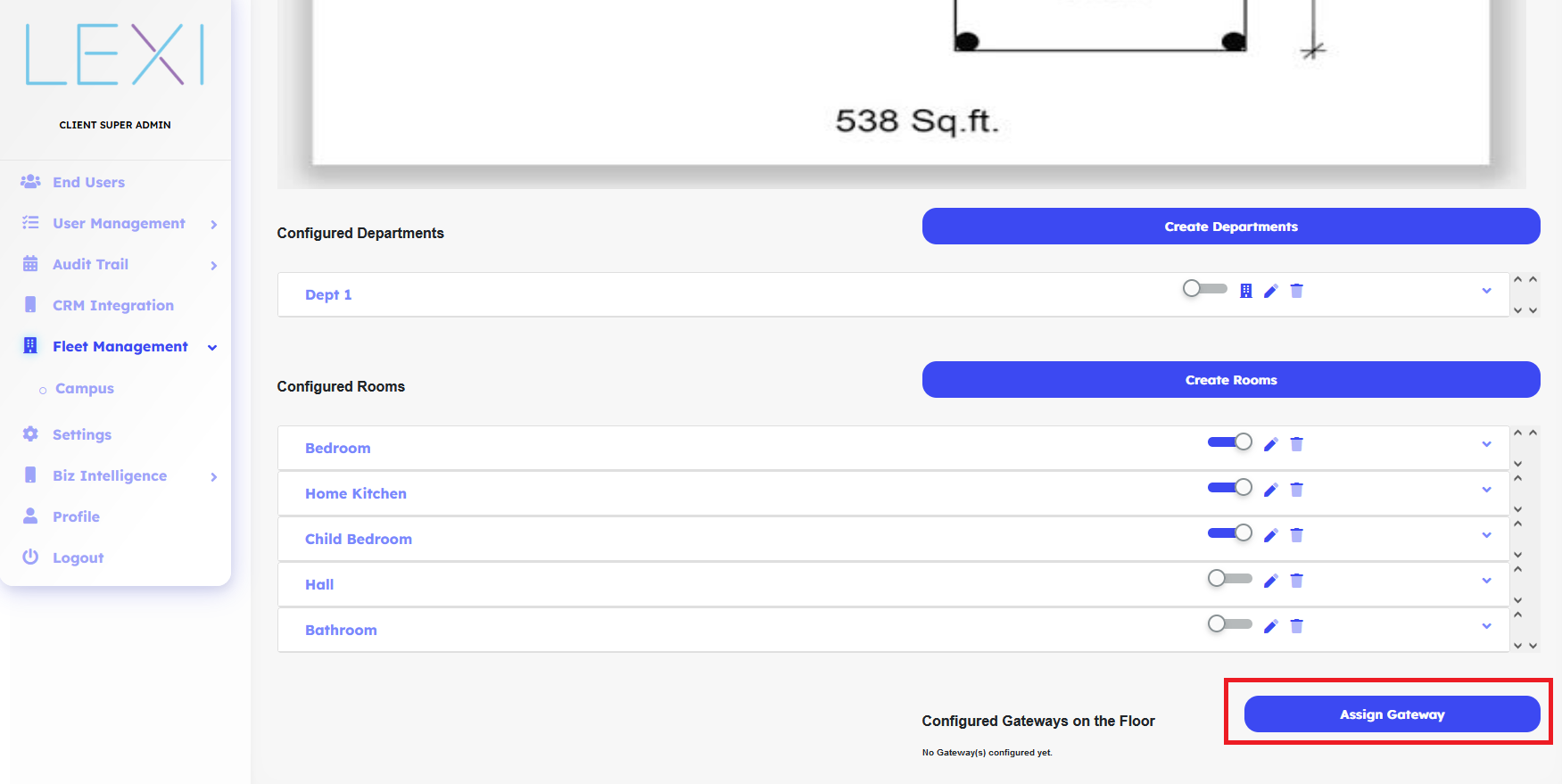Click the Create Departments button
Screen dimensions: 1562x784
point(1230,227)
